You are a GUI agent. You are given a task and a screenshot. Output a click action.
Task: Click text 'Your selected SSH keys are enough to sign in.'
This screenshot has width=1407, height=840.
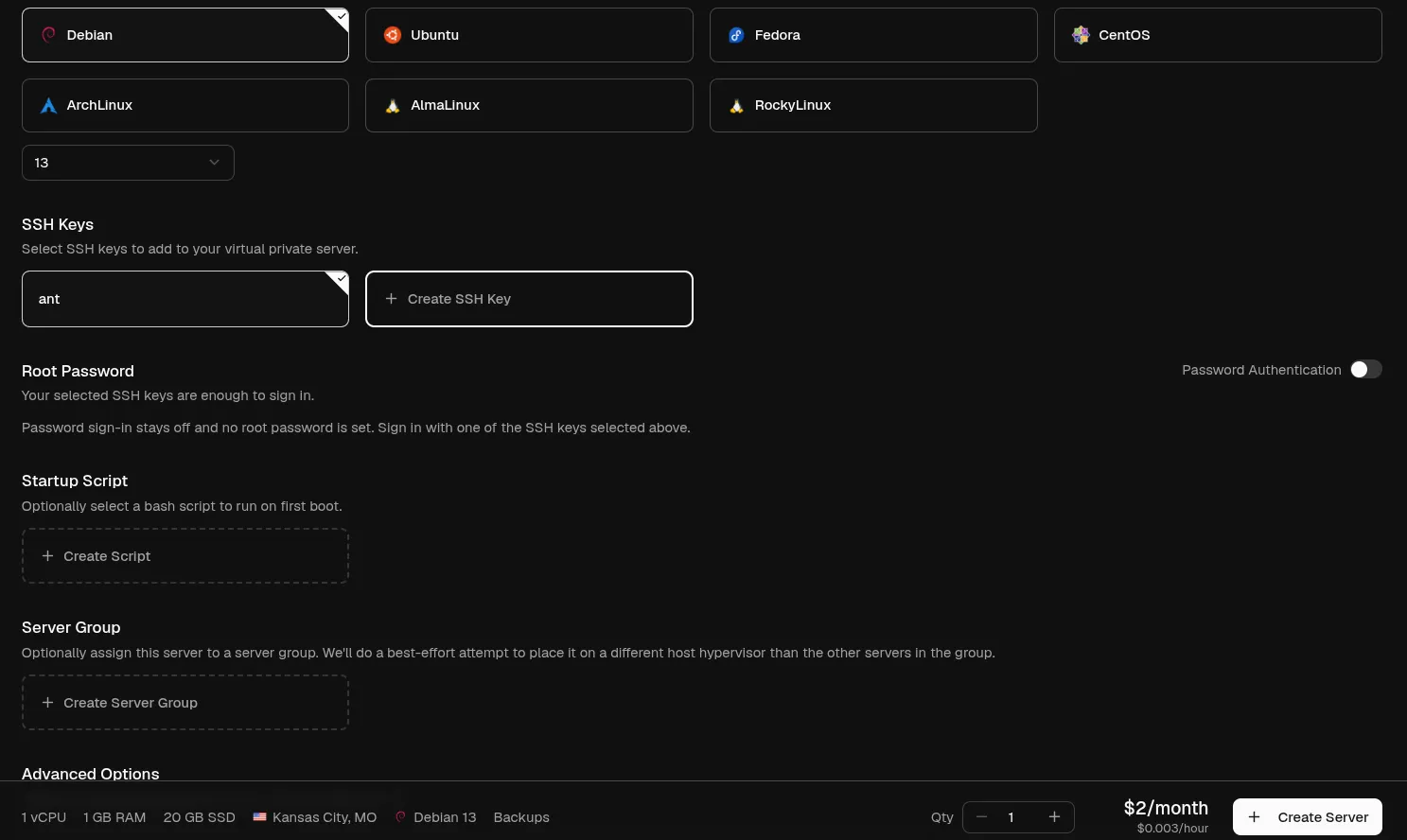(x=168, y=395)
